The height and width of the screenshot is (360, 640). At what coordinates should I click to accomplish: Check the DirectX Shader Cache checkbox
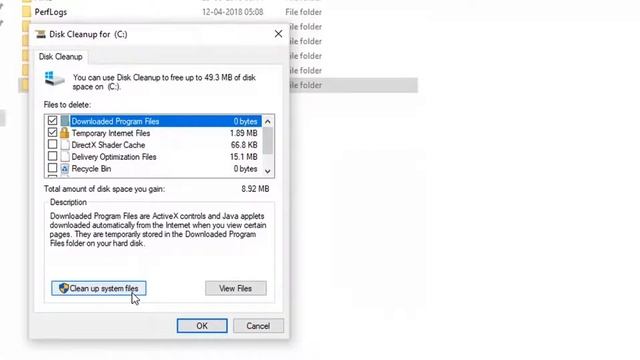coord(52,144)
